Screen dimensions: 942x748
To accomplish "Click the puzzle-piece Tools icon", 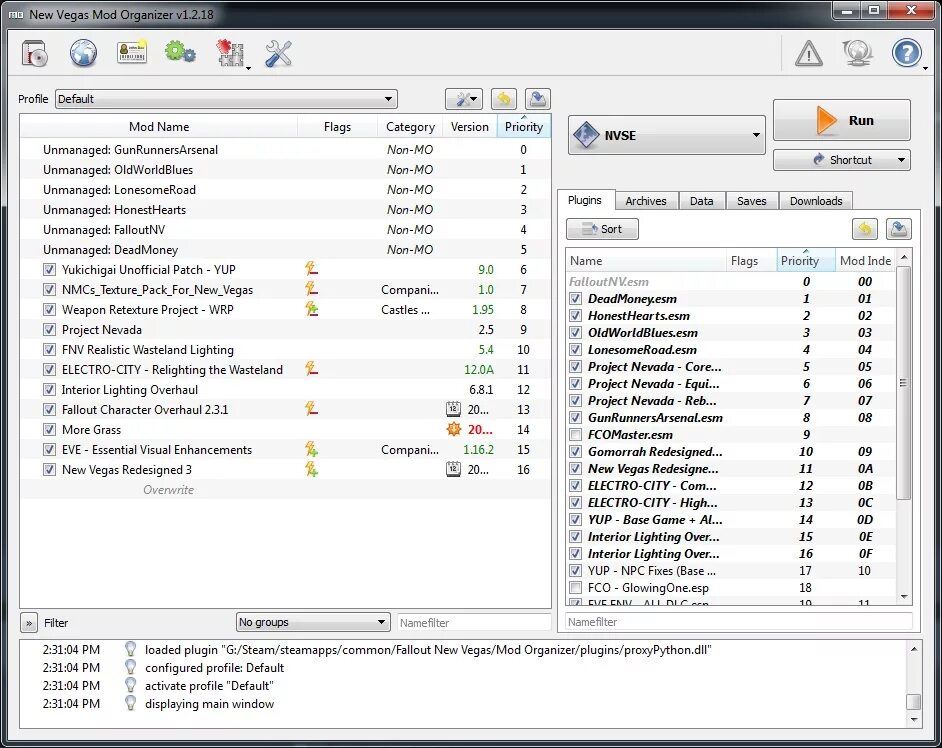I will 230,53.
